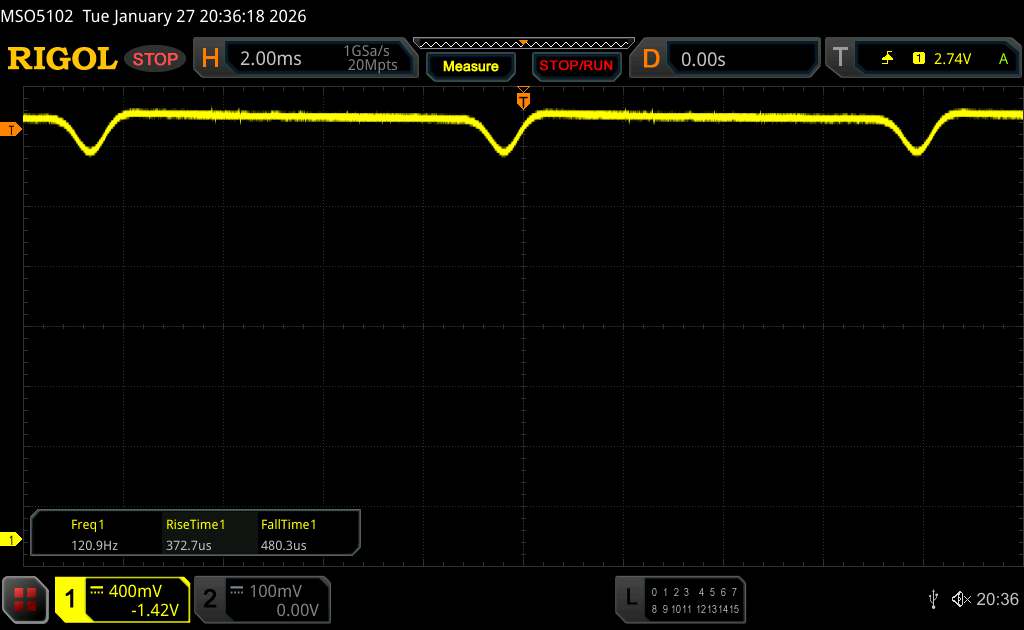Toggle channel 1 with the yellow 1 box
Screen dimensions: 1024x630
click(x=72, y=598)
